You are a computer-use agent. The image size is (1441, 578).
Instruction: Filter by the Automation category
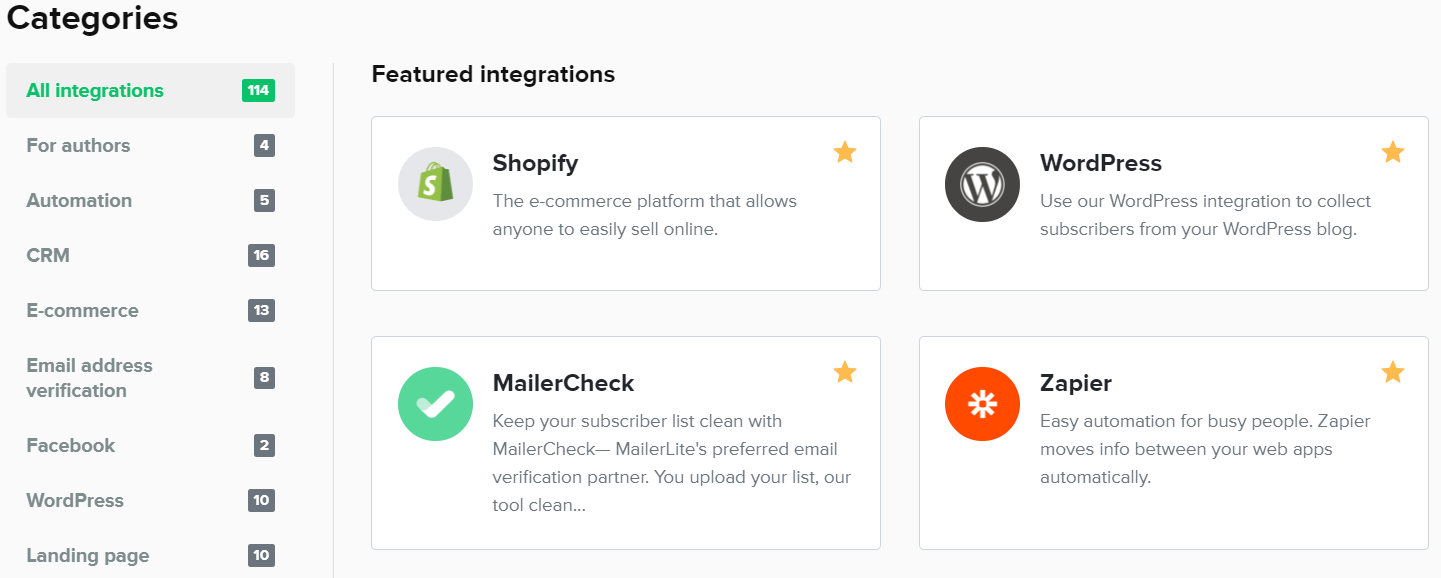pos(79,201)
